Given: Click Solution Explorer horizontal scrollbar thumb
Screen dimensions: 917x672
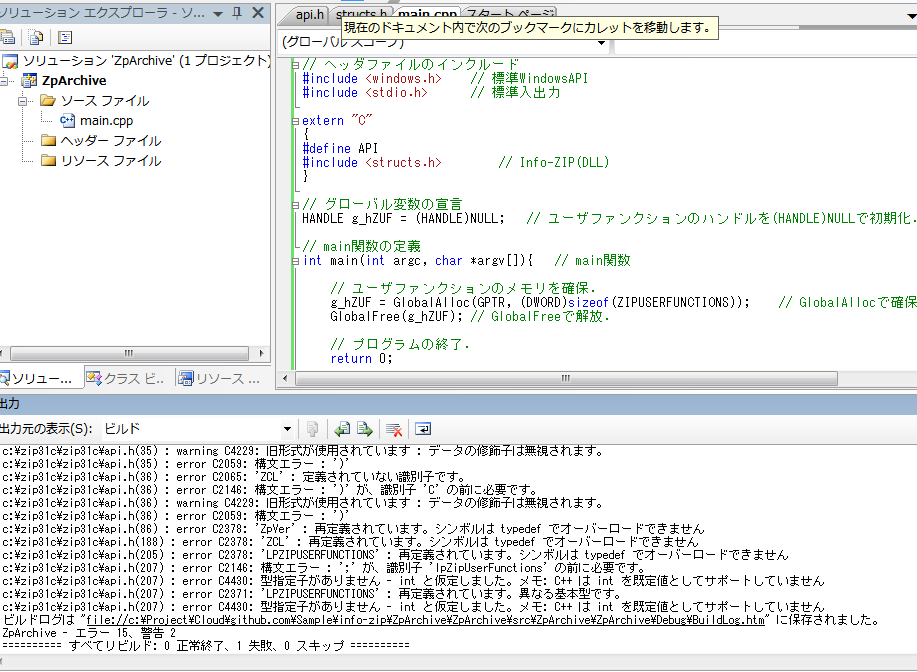Looking at the screenshot, I should point(129,353).
